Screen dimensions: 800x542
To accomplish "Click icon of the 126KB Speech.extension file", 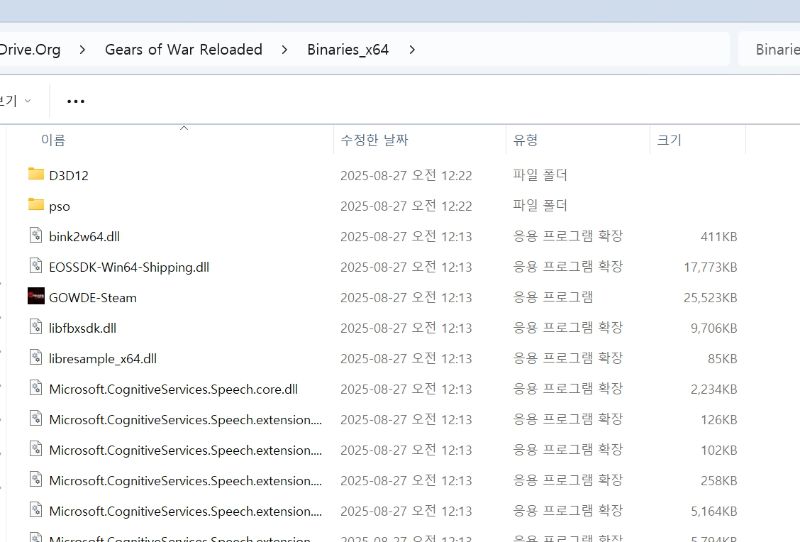I will click(36, 418).
